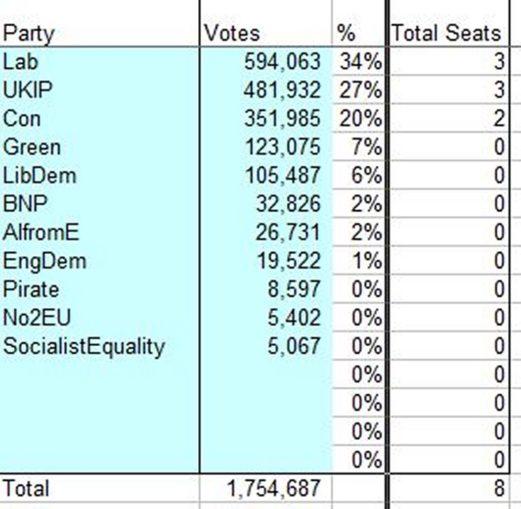Click the Lab party name cell
The width and height of the screenshot is (521, 509).
click(100, 62)
